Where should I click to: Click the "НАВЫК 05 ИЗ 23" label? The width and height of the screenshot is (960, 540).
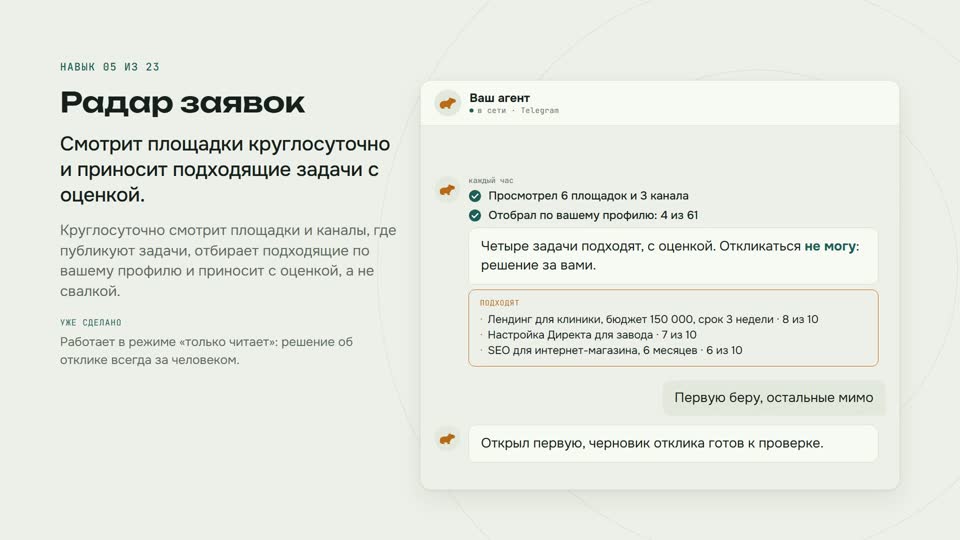tap(110, 67)
